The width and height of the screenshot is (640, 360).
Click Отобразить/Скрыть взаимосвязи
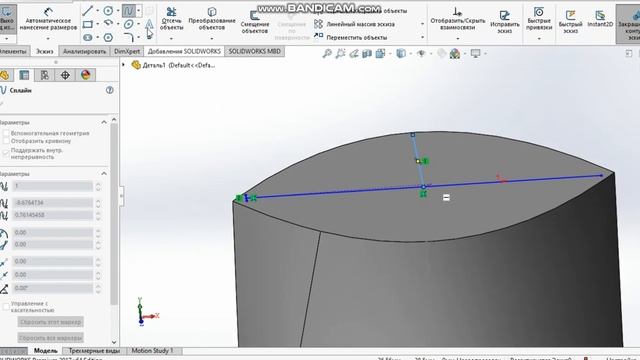(458, 19)
